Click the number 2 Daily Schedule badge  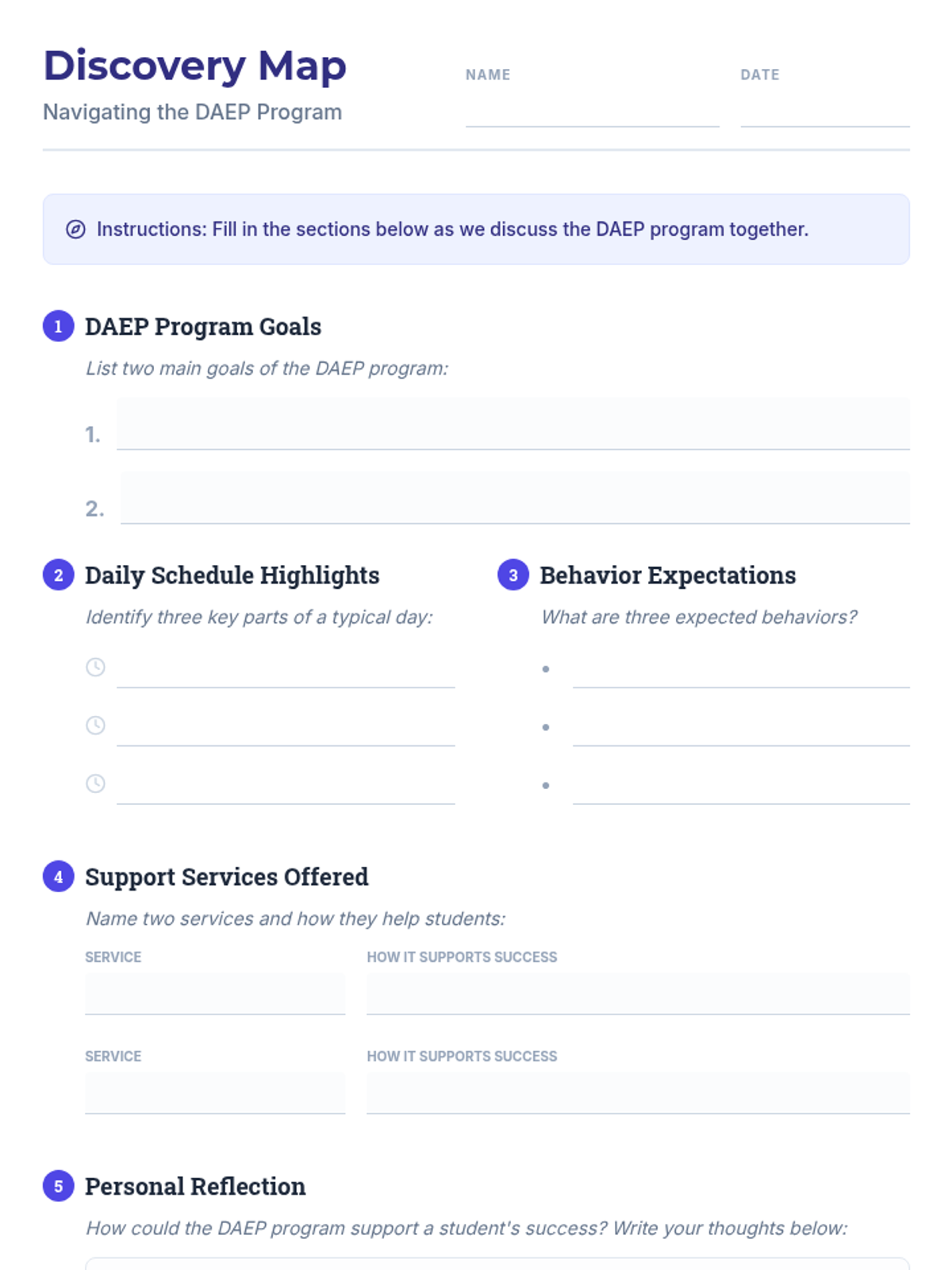point(58,575)
